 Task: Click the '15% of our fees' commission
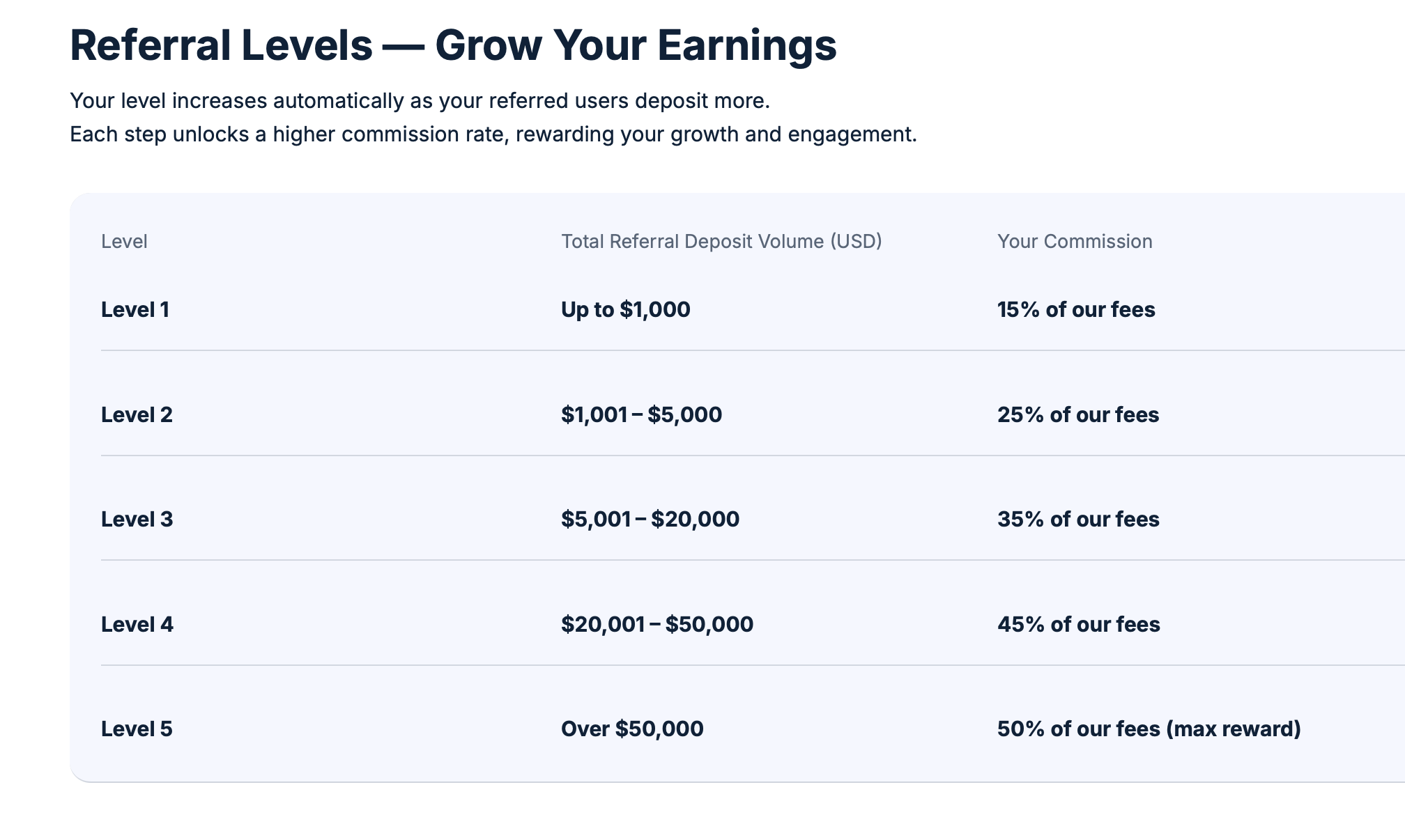pos(1076,310)
